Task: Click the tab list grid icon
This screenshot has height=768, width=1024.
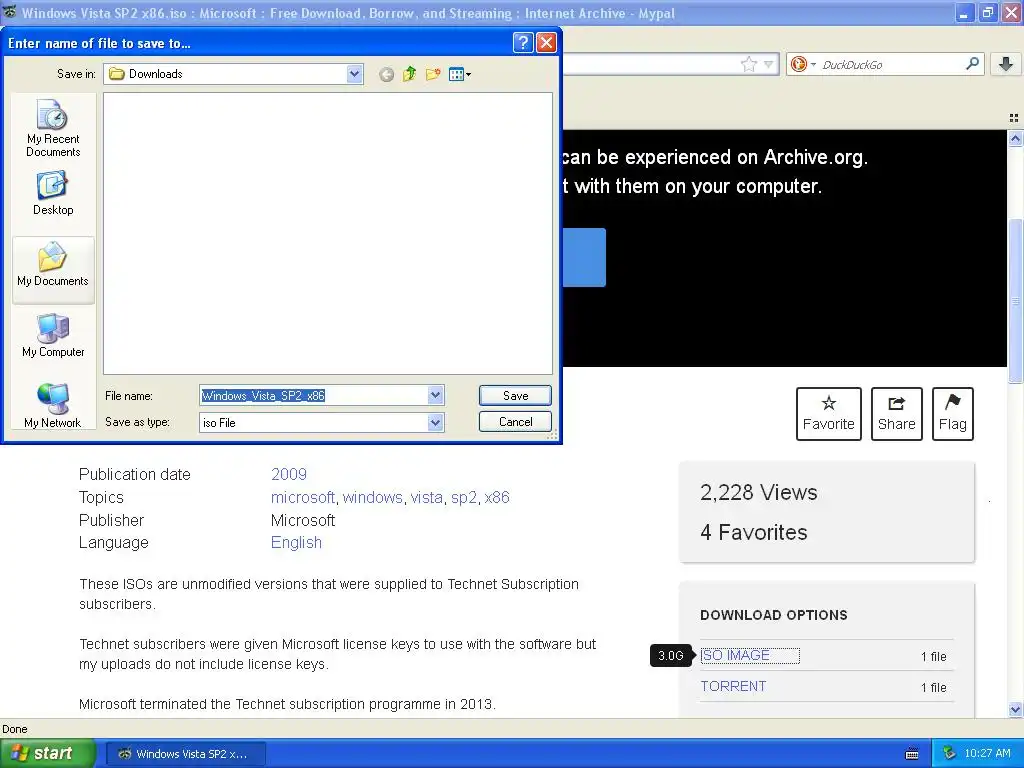Action: click(1014, 118)
